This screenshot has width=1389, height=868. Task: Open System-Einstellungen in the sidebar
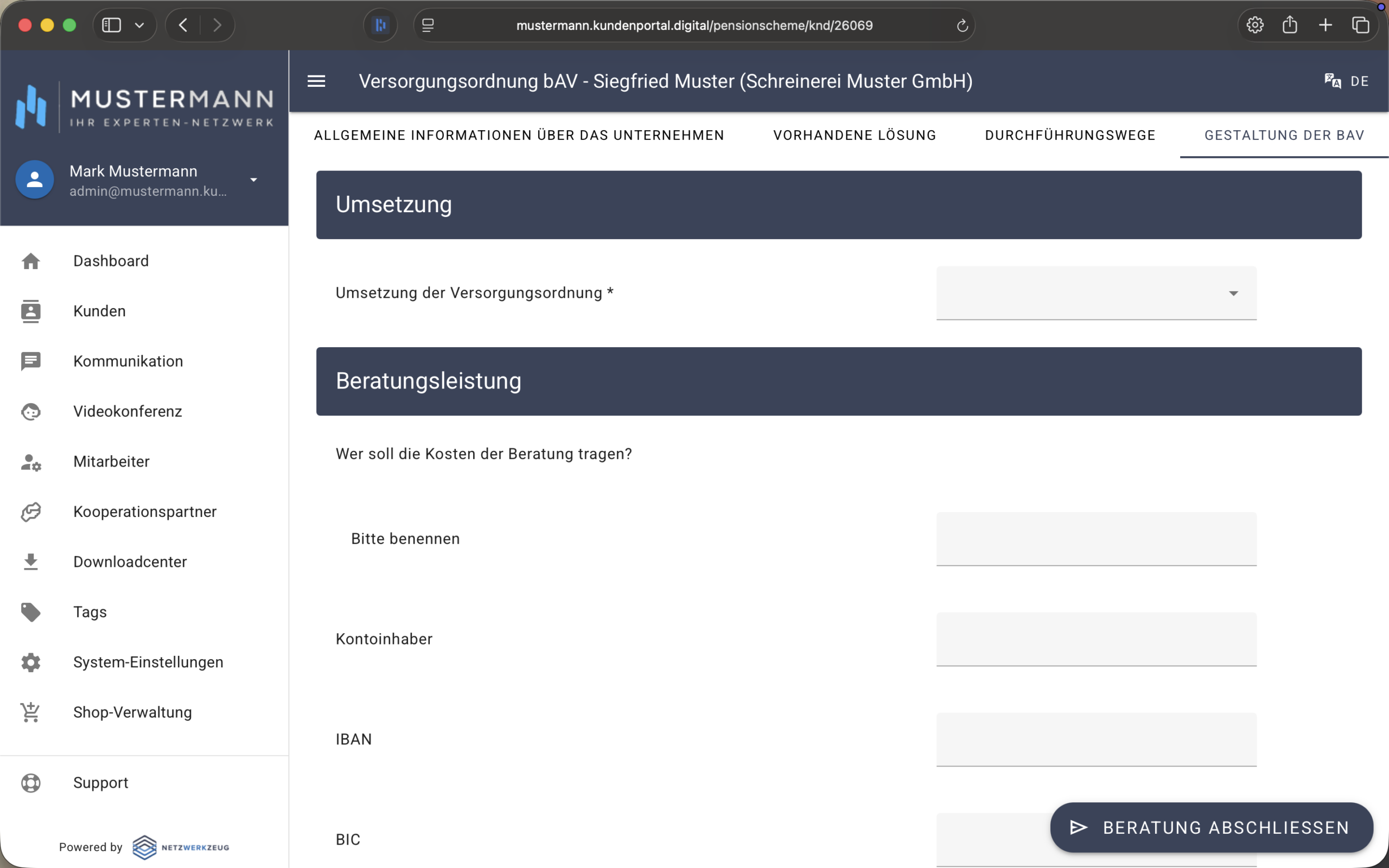click(148, 662)
